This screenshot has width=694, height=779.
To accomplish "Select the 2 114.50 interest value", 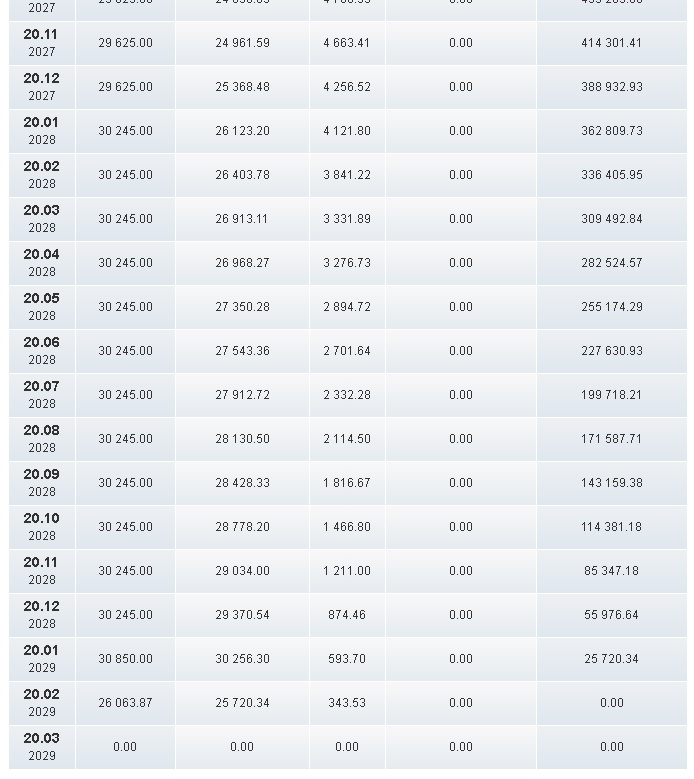I will tap(347, 439).
